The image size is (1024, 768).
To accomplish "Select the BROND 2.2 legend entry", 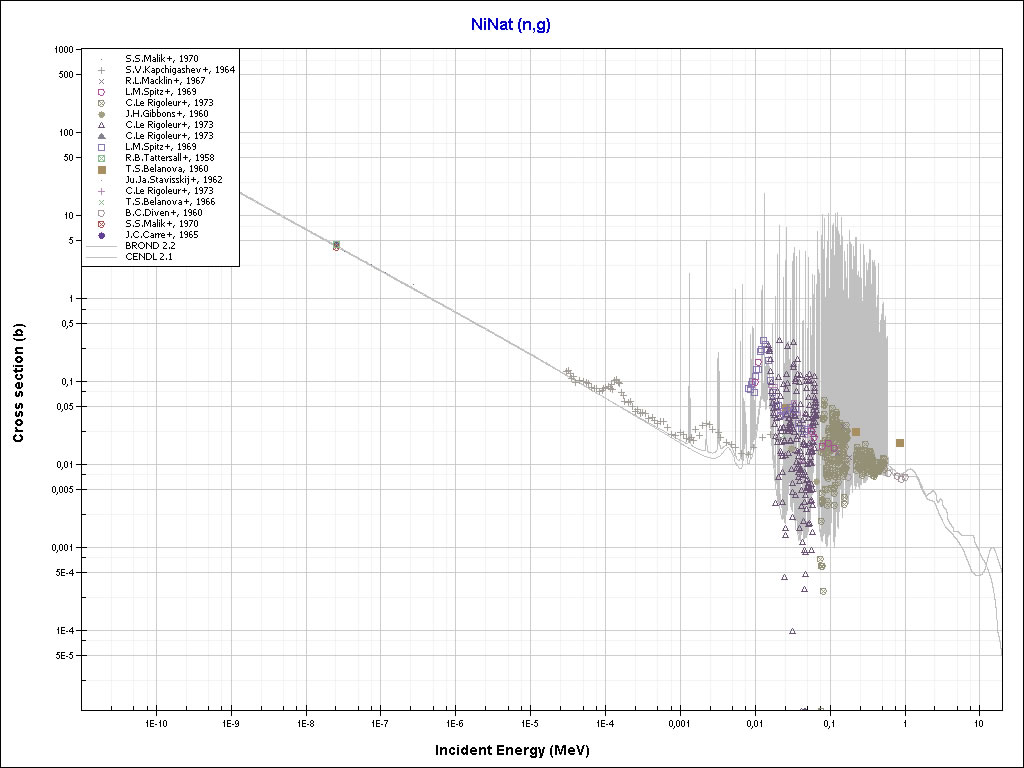I will [x=148, y=246].
